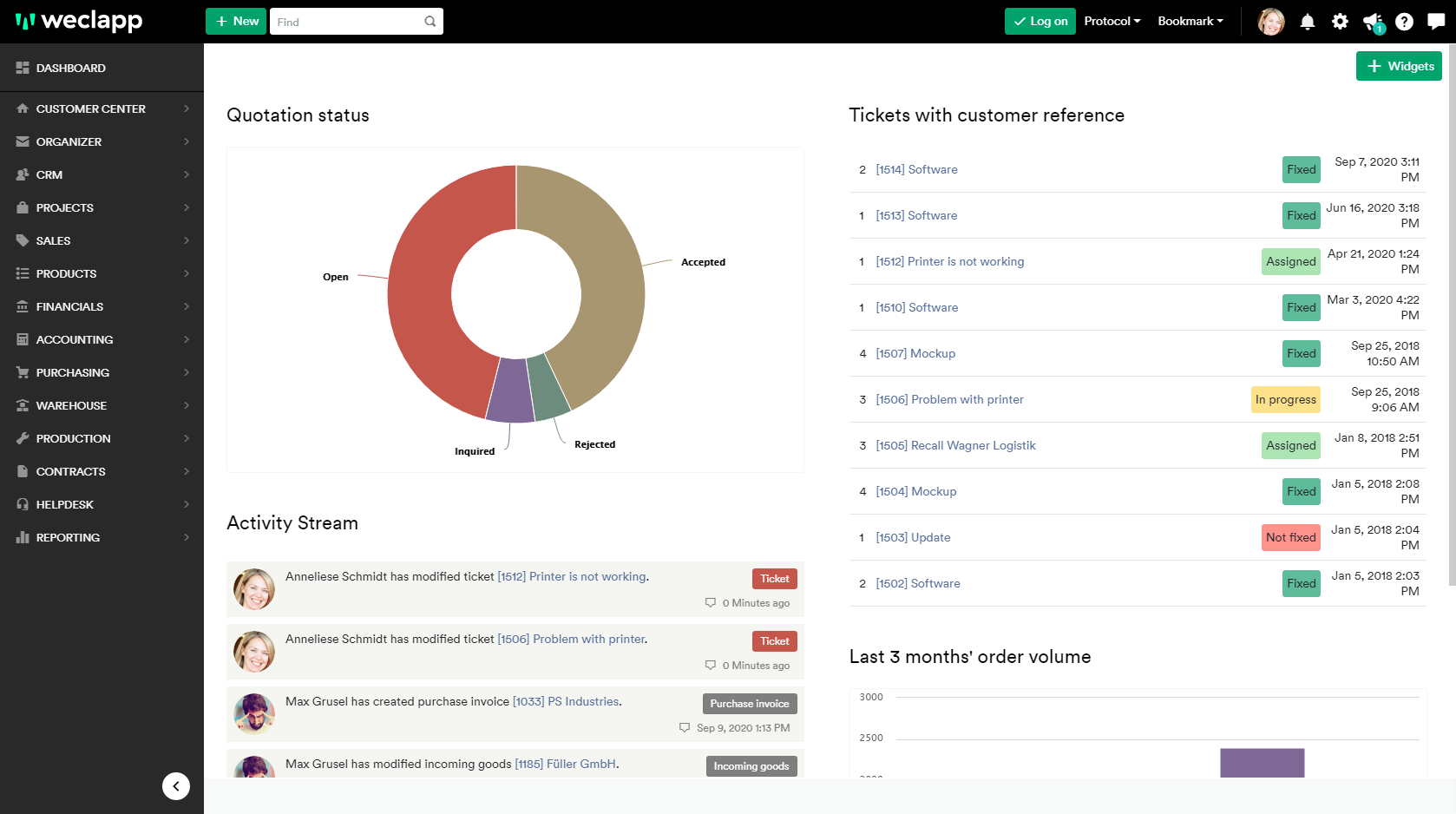
Task: Open the help question mark icon
Action: [x=1404, y=22]
